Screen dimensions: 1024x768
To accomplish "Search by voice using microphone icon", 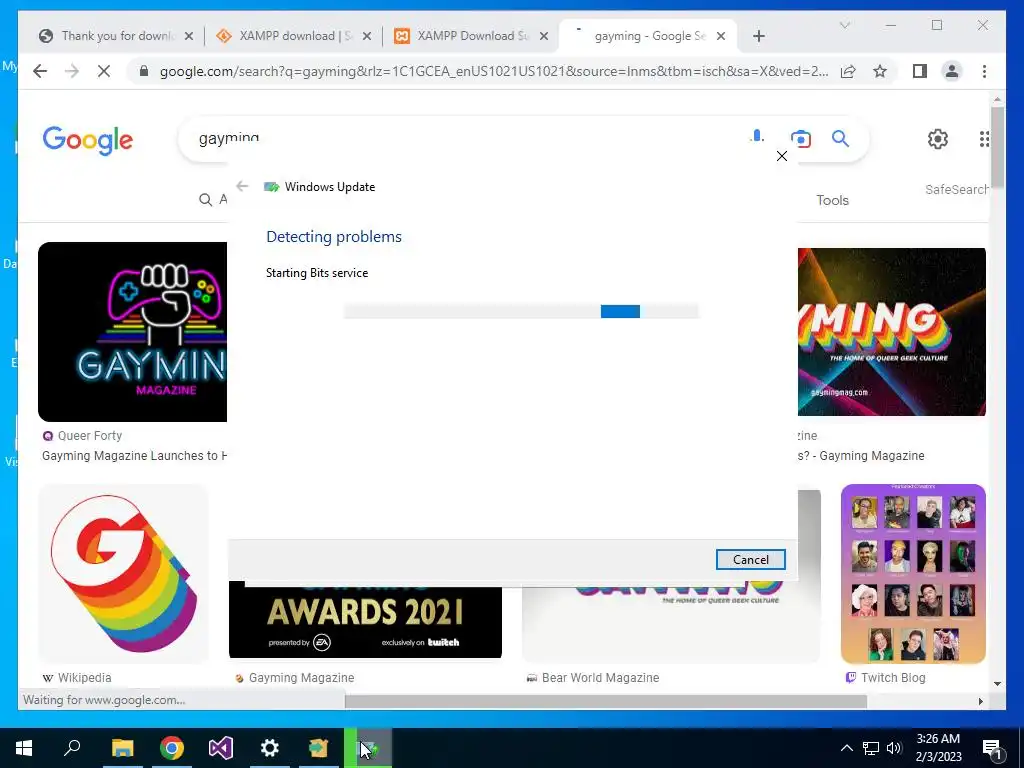I will point(757,137).
